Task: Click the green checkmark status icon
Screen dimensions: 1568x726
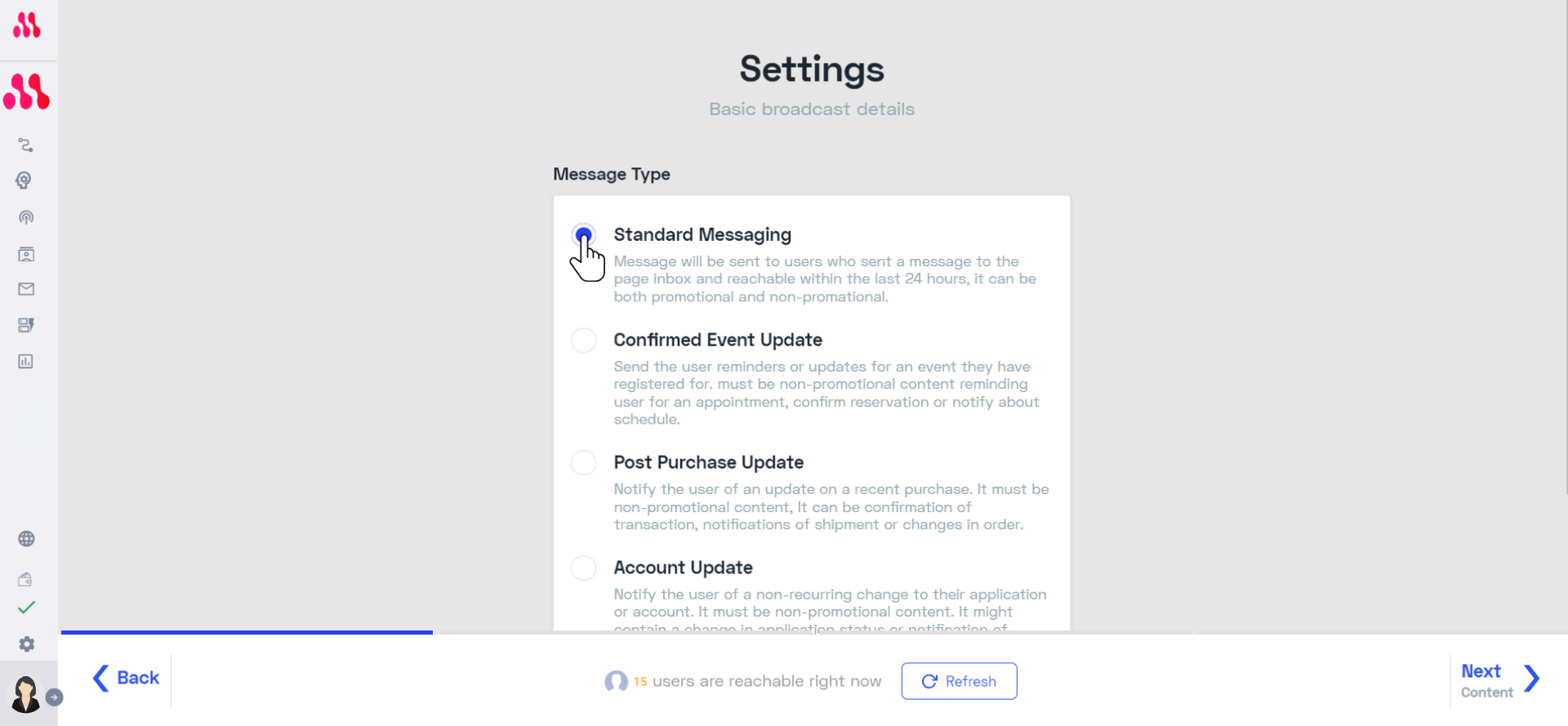Action: [x=26, y=608]
